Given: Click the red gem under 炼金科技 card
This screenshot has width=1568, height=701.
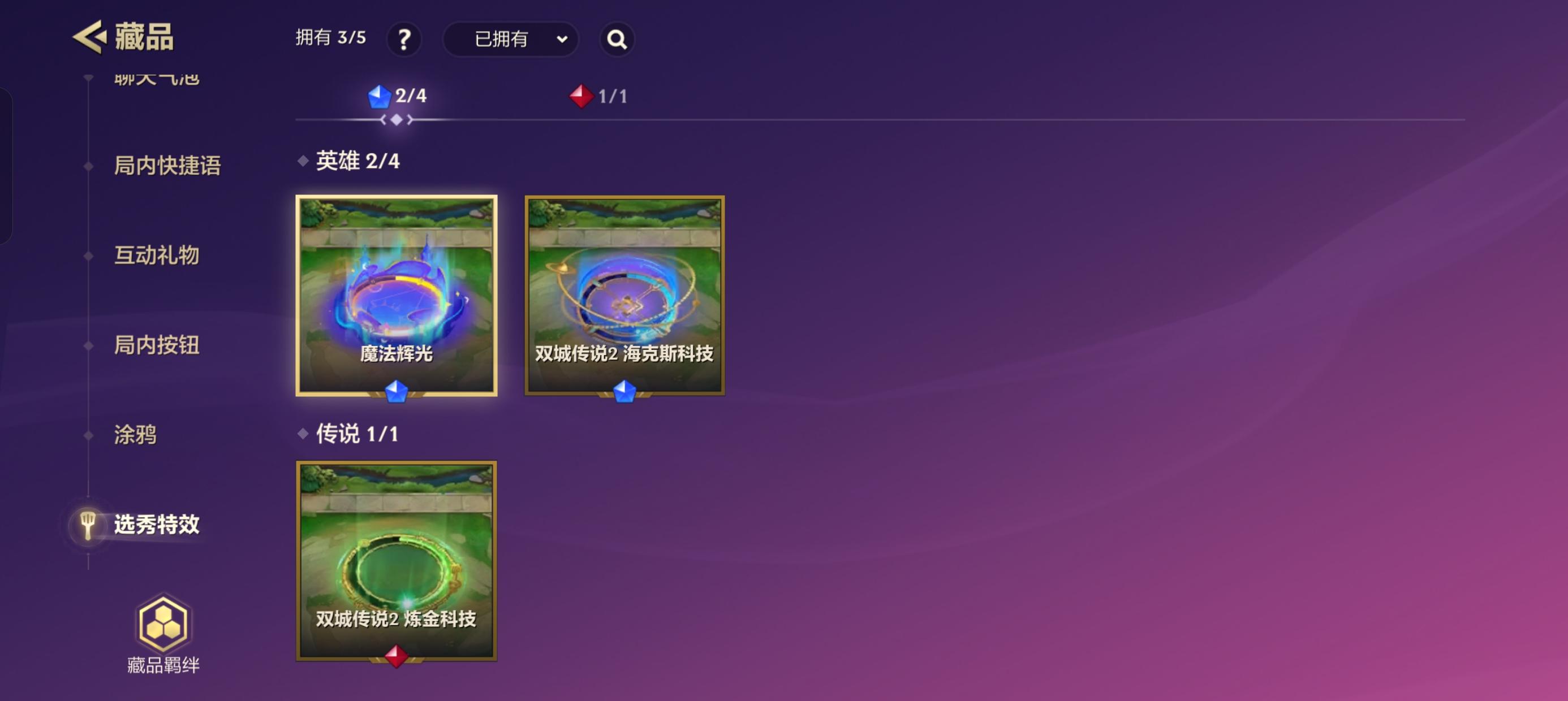Looking at the screenshot, I should (x=397, y=656).
